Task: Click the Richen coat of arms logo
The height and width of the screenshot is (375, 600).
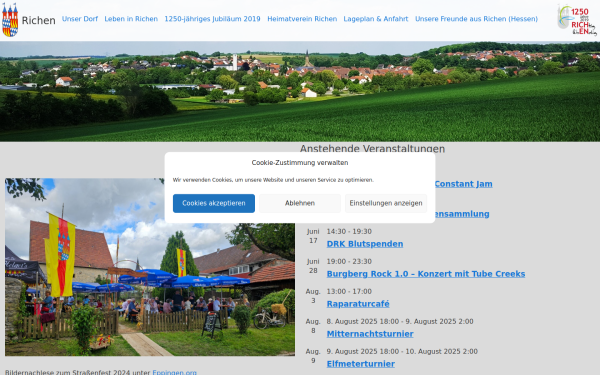Action: pos(10,20)
